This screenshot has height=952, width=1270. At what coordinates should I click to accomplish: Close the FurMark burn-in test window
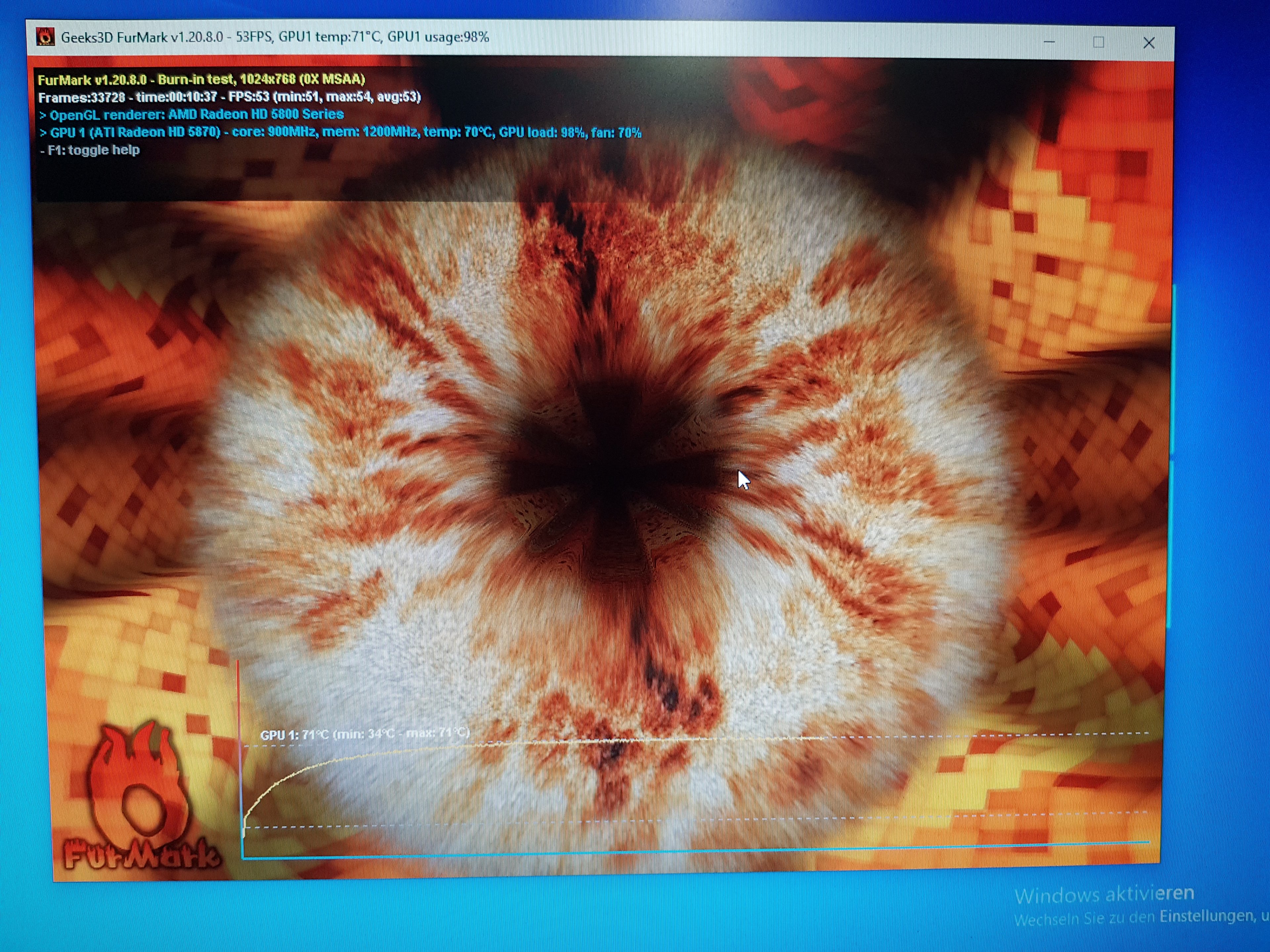[1148, 43]
